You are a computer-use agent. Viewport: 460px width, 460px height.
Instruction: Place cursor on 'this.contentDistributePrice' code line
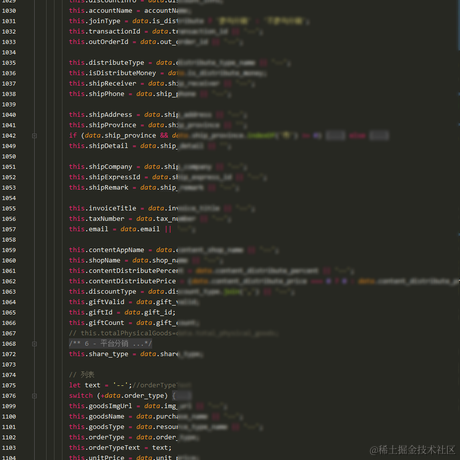pos(264,281)
